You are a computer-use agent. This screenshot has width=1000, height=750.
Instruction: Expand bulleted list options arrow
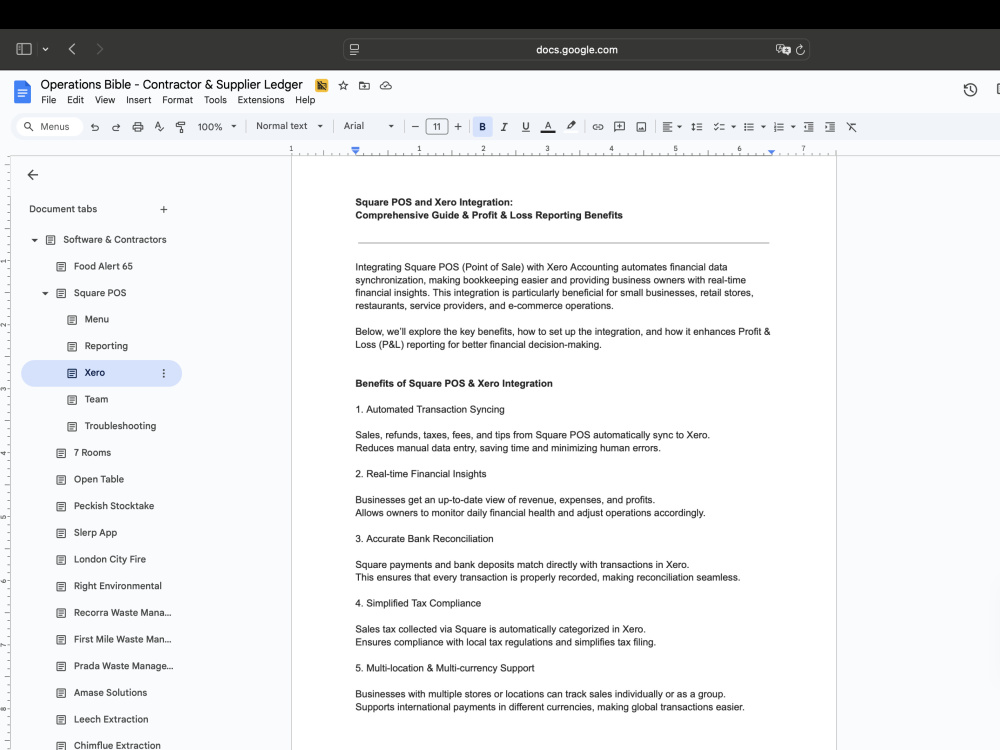pyautogui.click(x=763, y=127)
